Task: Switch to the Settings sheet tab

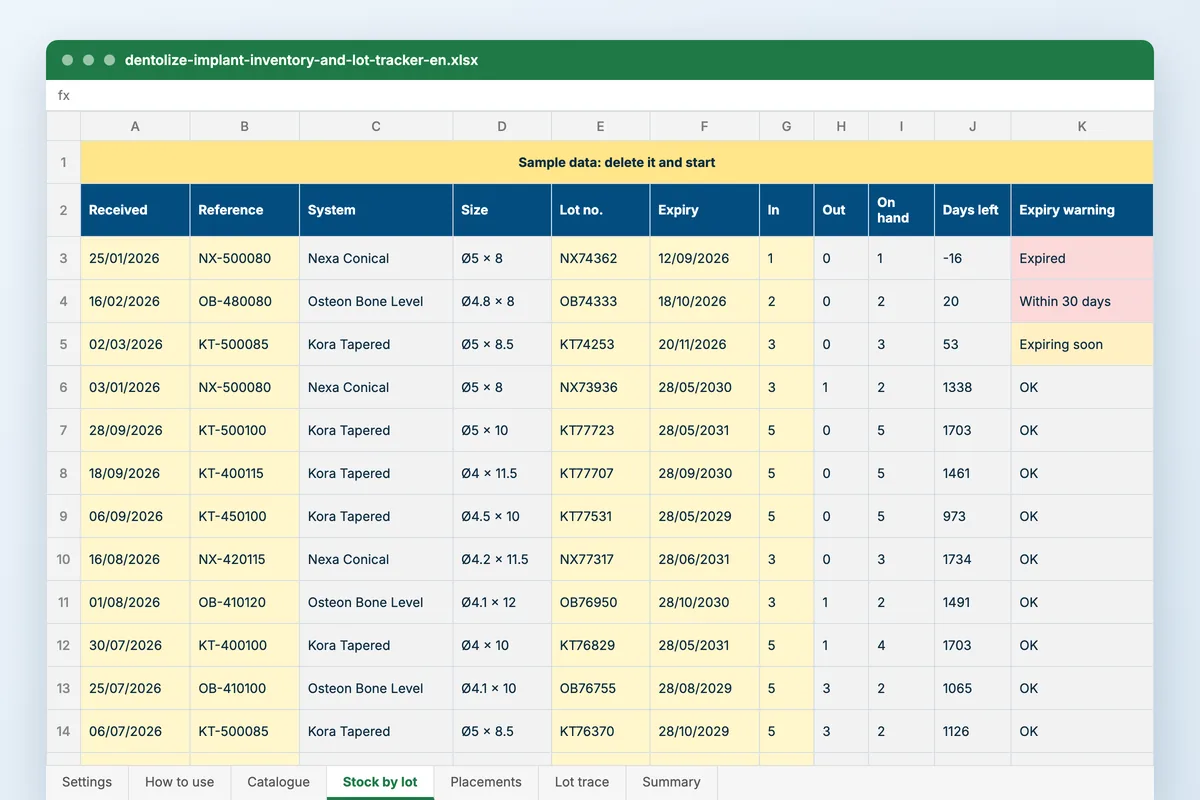Action: [x=87, y=782]
